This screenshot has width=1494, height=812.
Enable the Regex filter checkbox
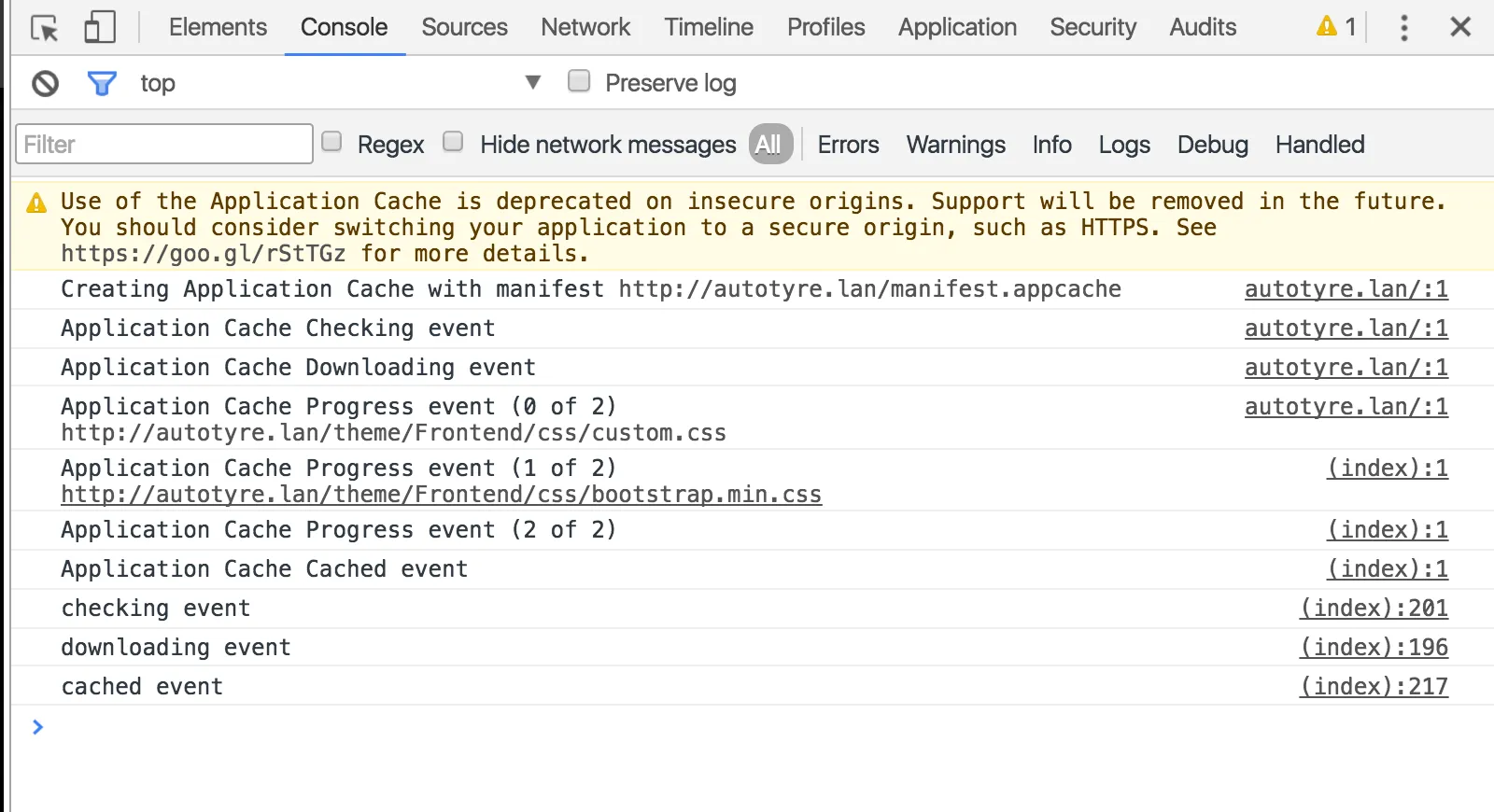(x=331, y=142)
